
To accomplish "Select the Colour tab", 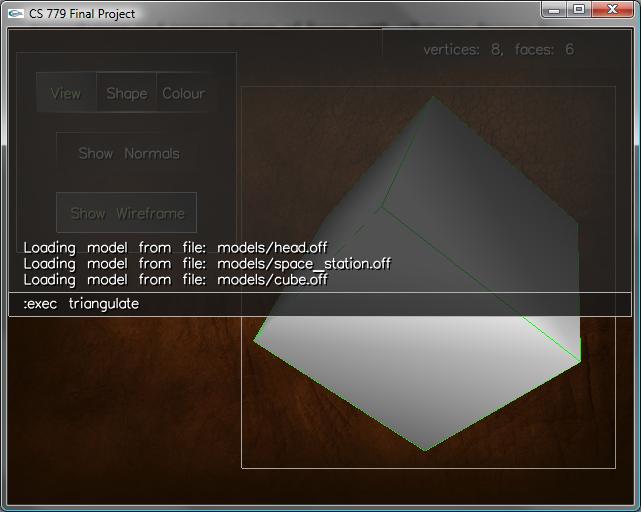I will tap(183, 93).
